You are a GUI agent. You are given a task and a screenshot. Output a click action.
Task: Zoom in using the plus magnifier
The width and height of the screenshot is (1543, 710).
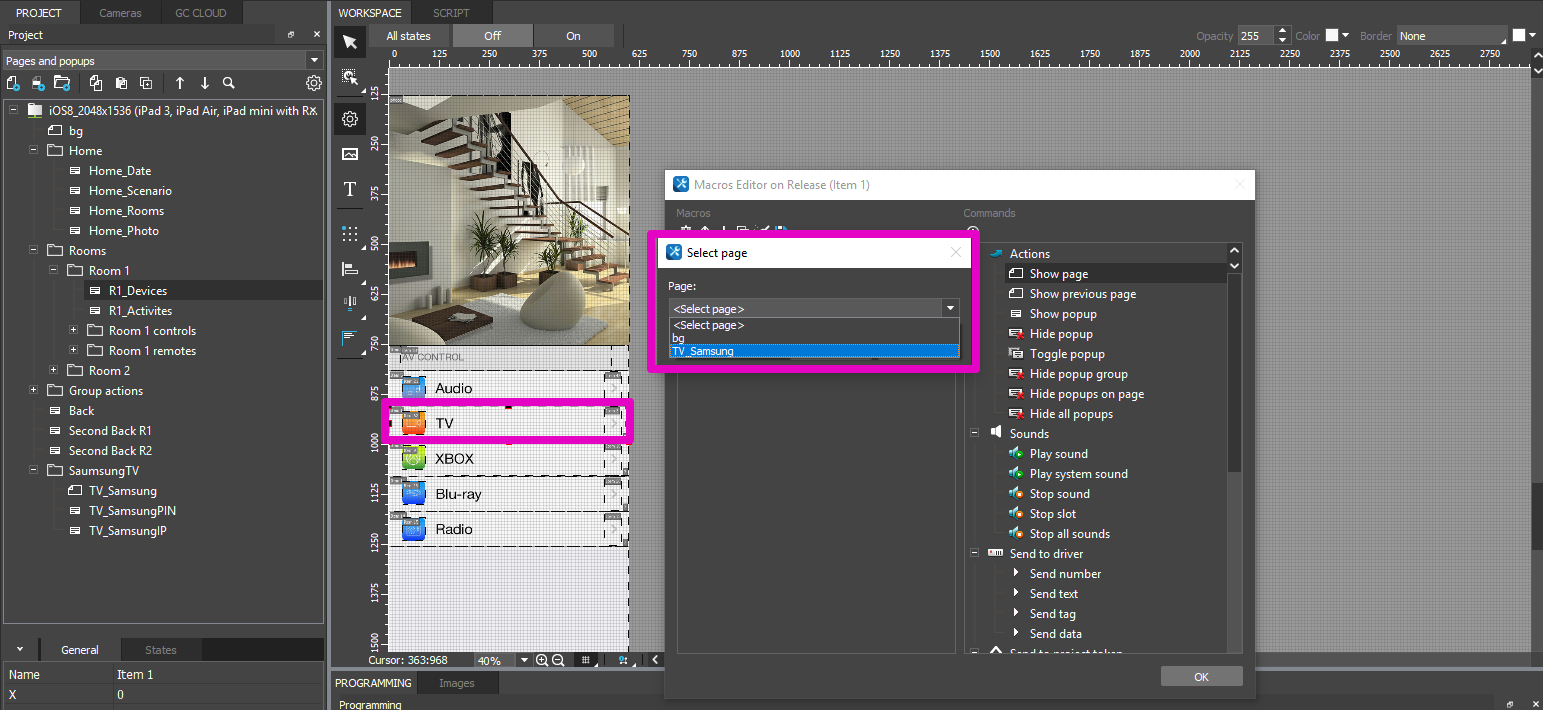[x=542, y=661]
